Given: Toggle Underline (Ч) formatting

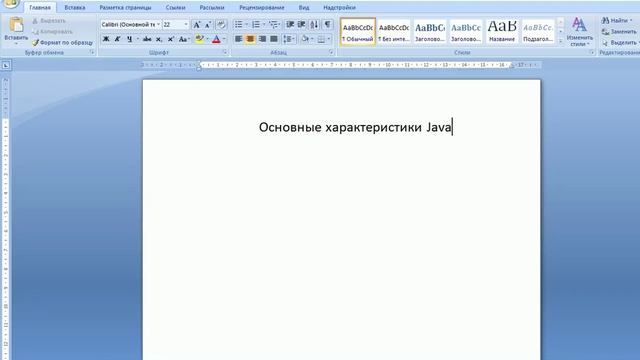Looking at the screenshot, I should coord(129,39).
